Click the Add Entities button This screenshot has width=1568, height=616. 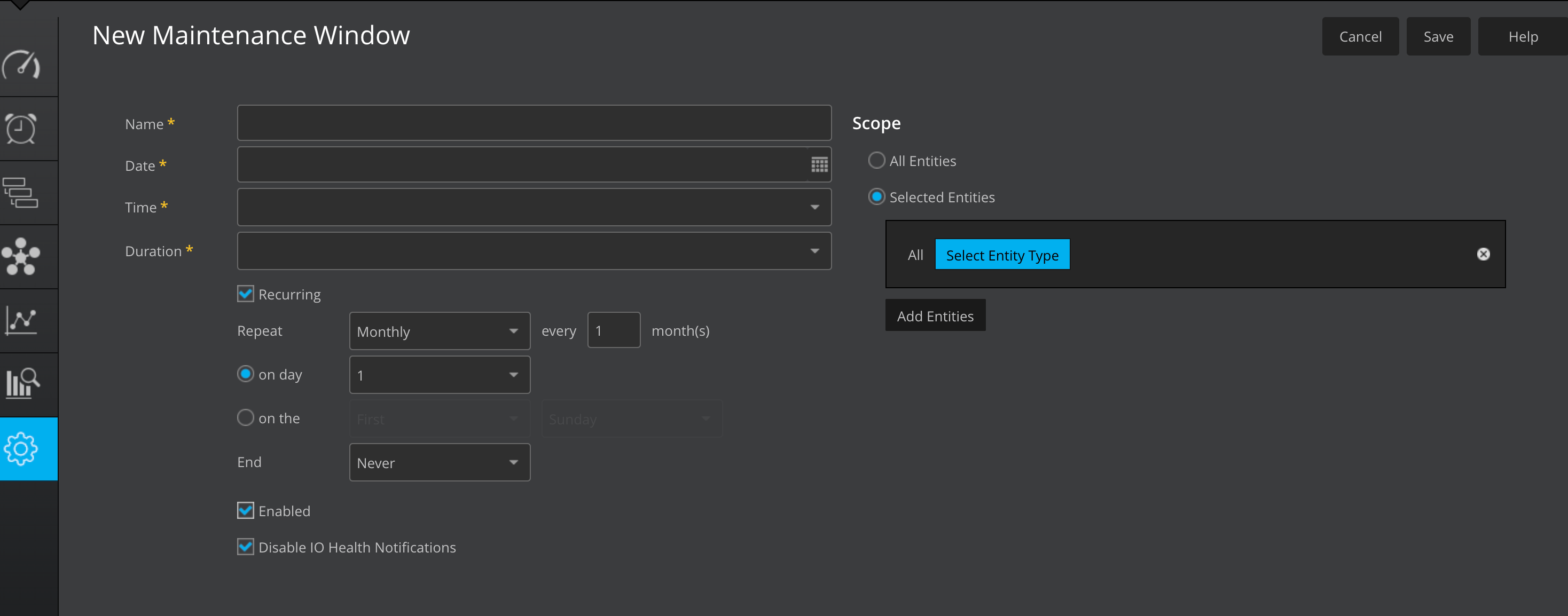click(x=935, y=315)
